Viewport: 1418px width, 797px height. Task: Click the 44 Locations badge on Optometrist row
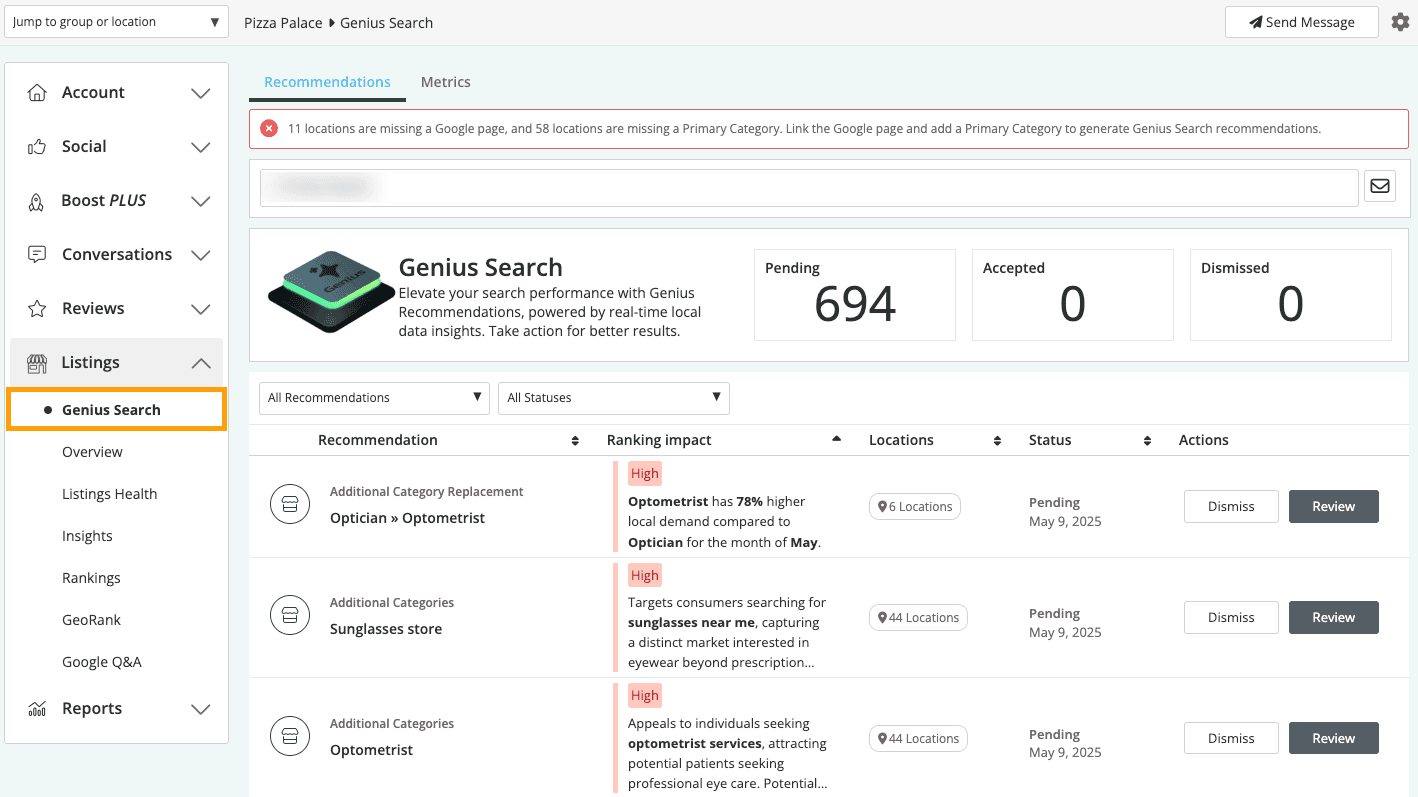[x=917, y=738]
